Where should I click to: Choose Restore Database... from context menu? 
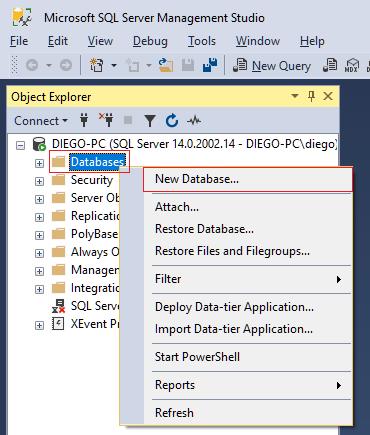coord(248,229)
